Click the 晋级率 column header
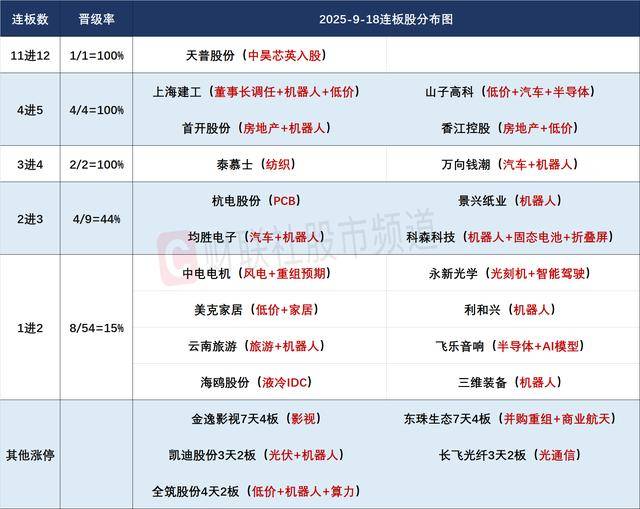The height and width of the screenshot is (509, 640). [x=100, y=19]
